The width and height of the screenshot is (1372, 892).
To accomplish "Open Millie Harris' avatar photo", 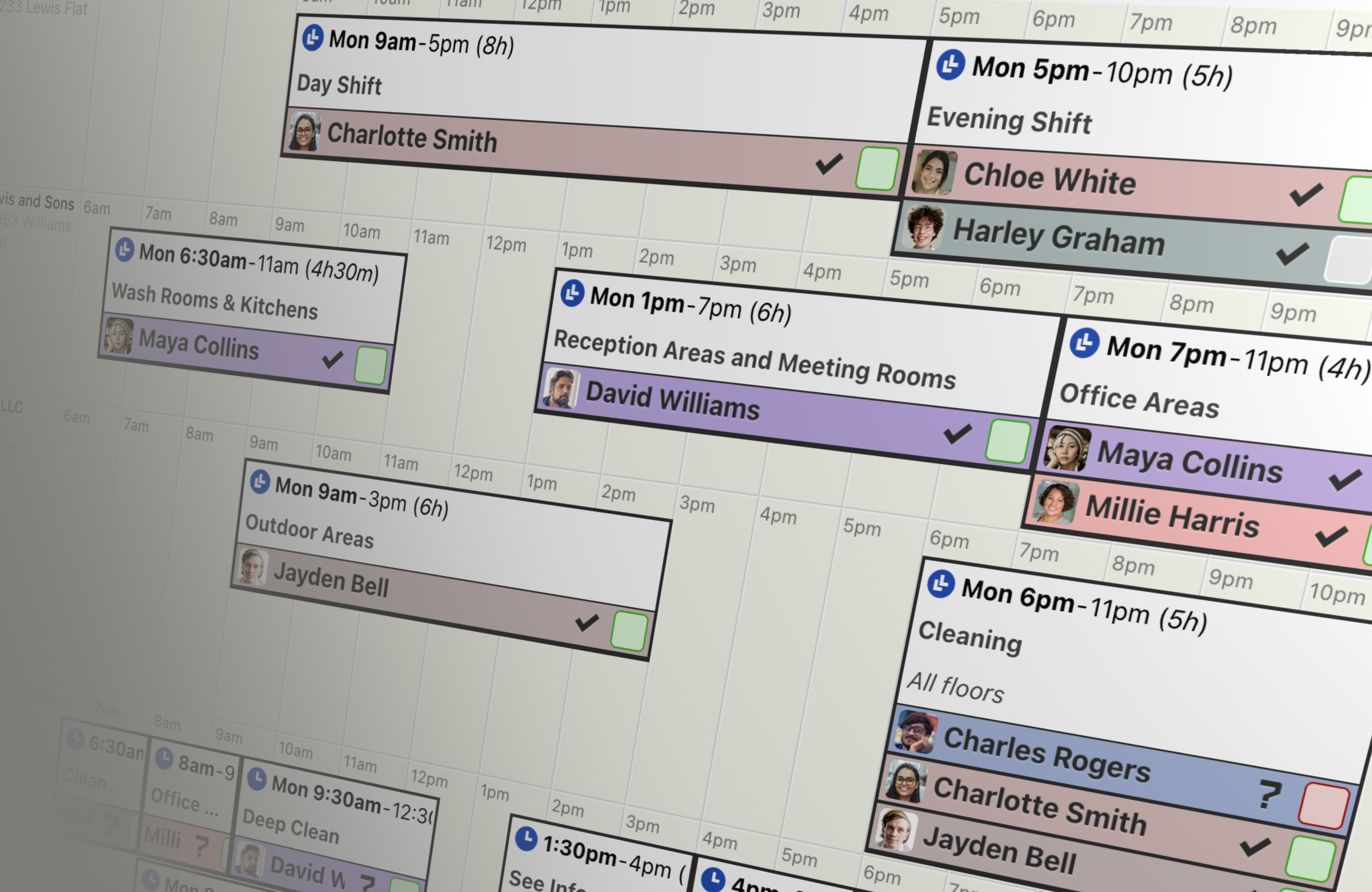I will click(1055, 502).
